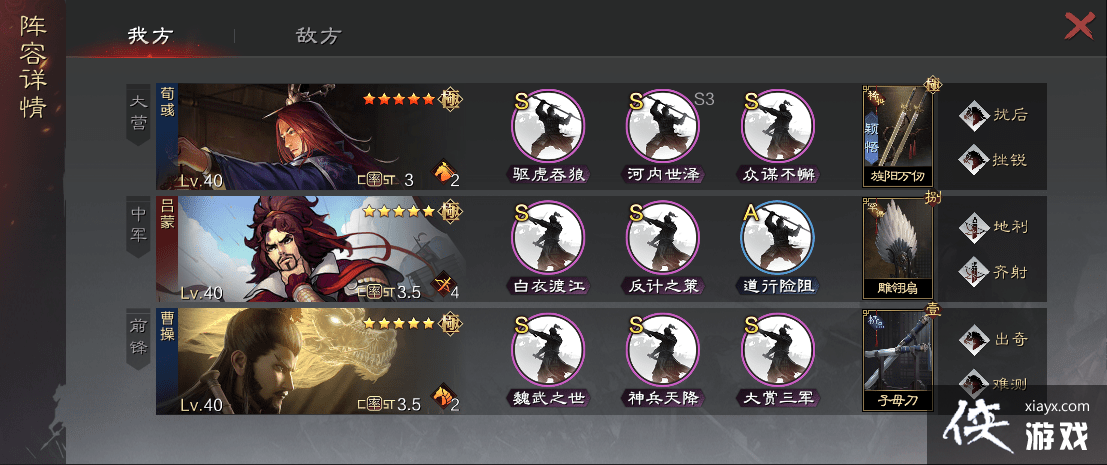Tap the 大赏三军 skill icon

pyautogui.click(x=777, y=350)
